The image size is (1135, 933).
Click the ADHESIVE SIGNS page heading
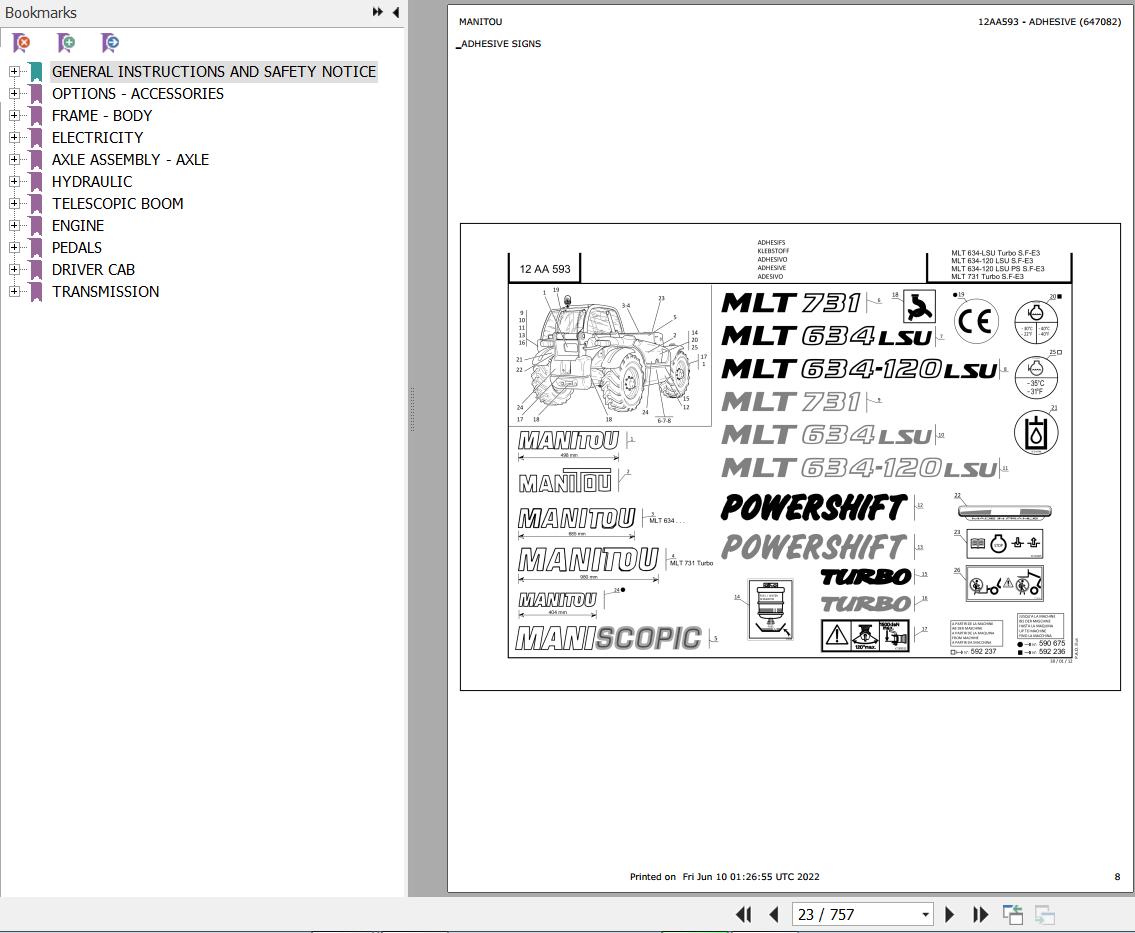[500, 43]
